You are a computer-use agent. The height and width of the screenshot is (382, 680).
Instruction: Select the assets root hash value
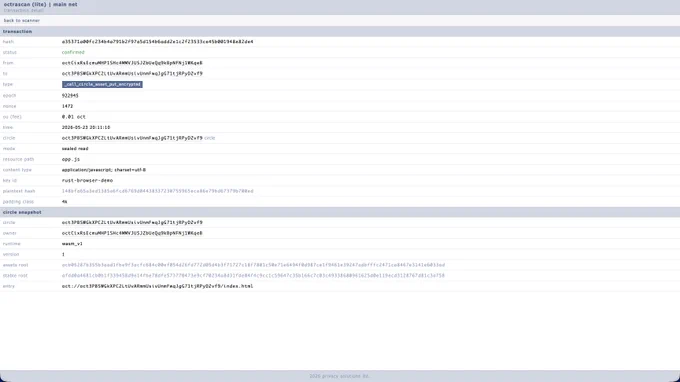click(x=253, y=265)
